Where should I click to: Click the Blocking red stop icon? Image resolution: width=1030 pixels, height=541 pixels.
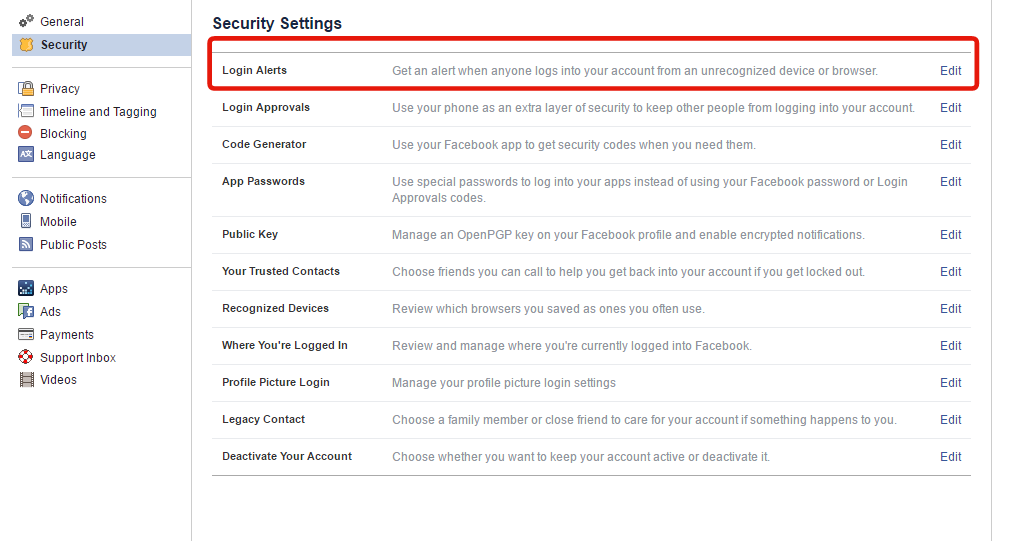[26, 133]
